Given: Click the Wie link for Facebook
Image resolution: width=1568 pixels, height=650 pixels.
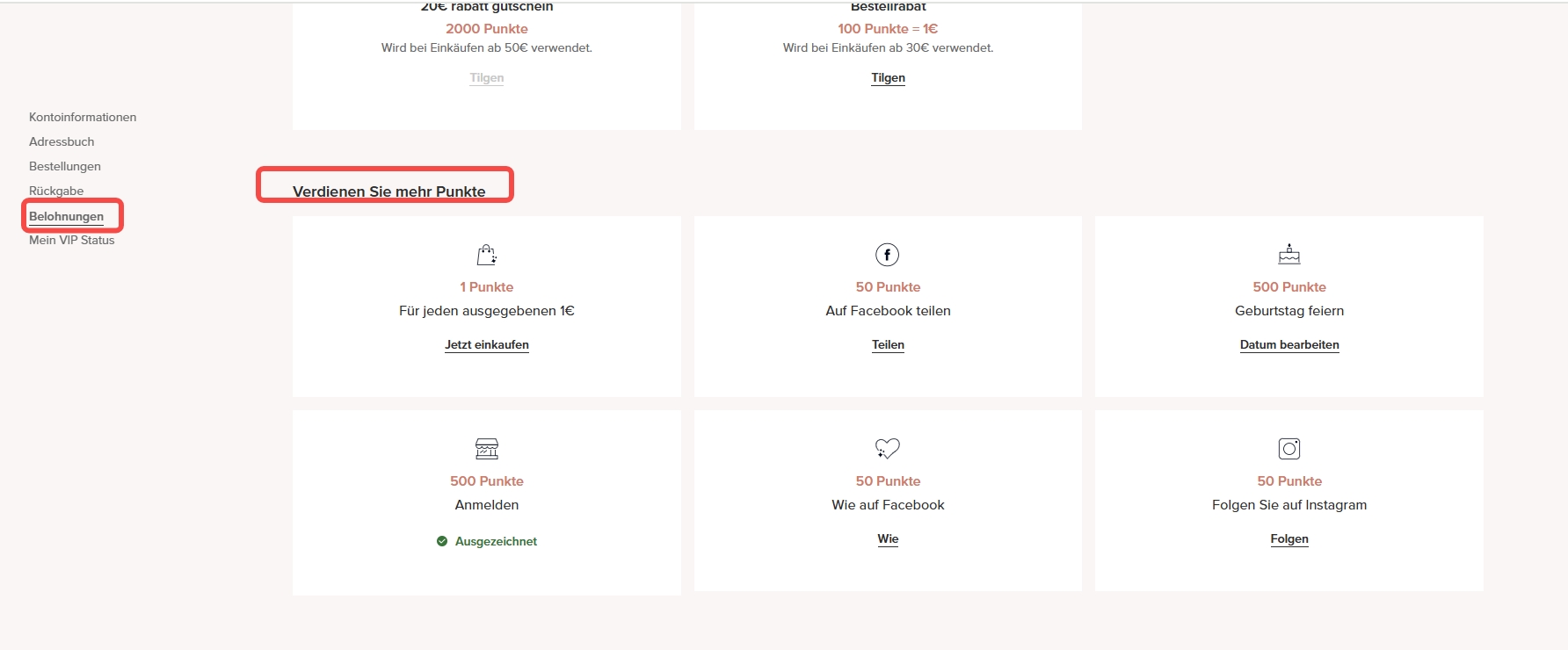Looking at the screenshot, I should (x=888, y=538).
